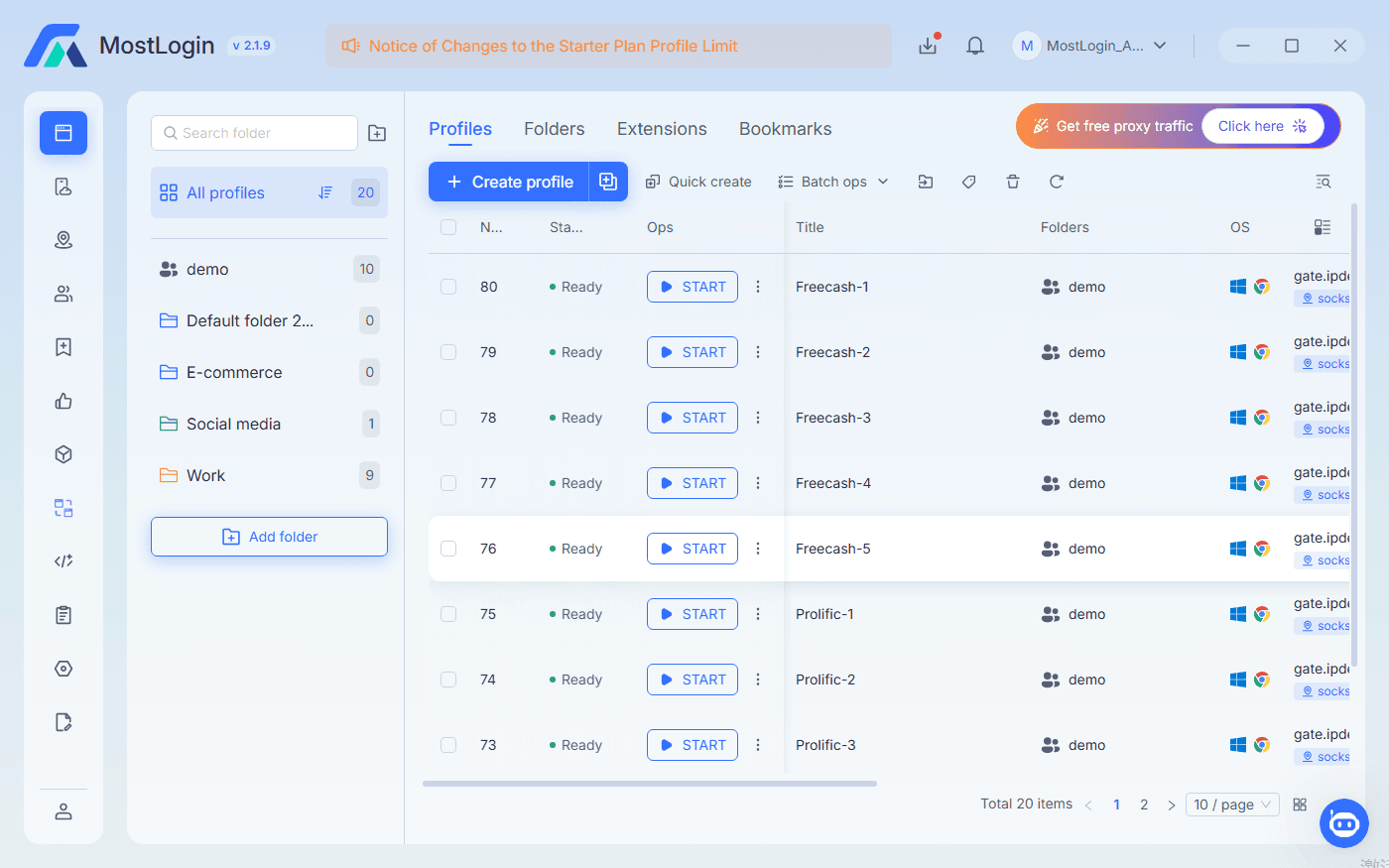Click here for free proxy traffic
This screenshot has width=1389, height=868.
click(x=1263, y=126)
